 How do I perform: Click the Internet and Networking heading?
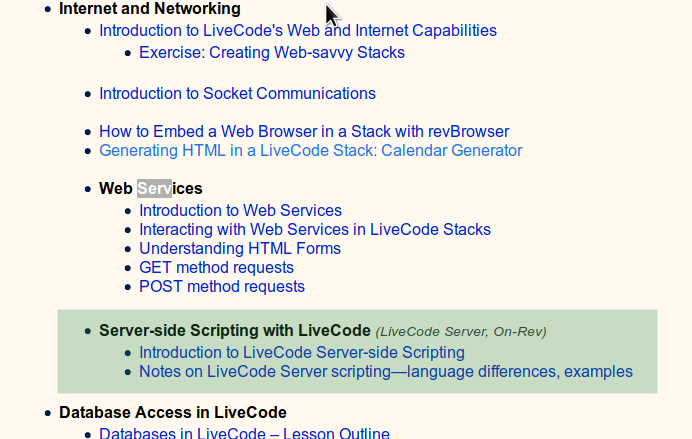tap(149, 9)
